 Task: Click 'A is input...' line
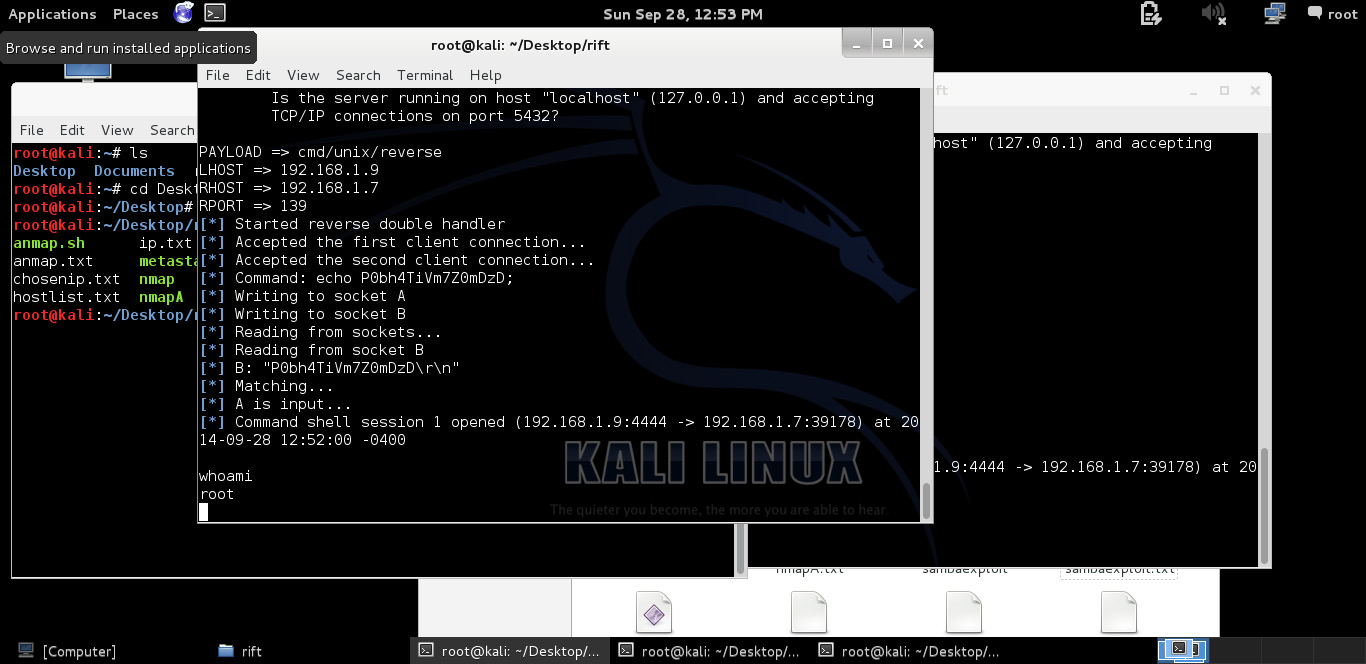(x=275, y=404)
